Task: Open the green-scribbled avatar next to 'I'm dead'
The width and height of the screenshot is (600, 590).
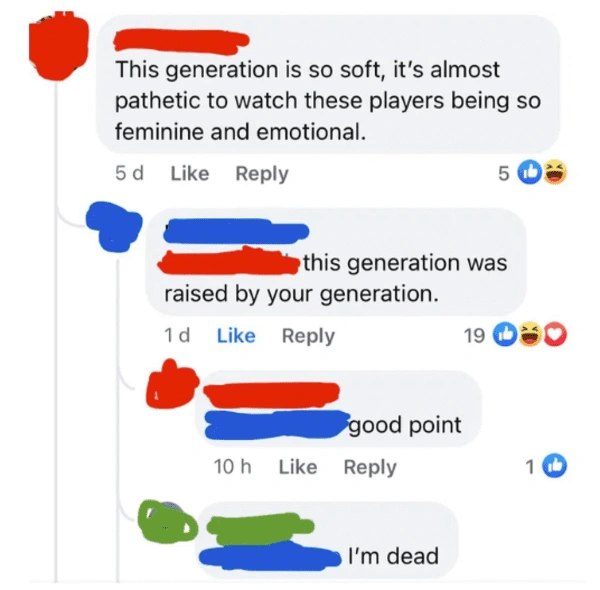Action: [x=168, y=521]
